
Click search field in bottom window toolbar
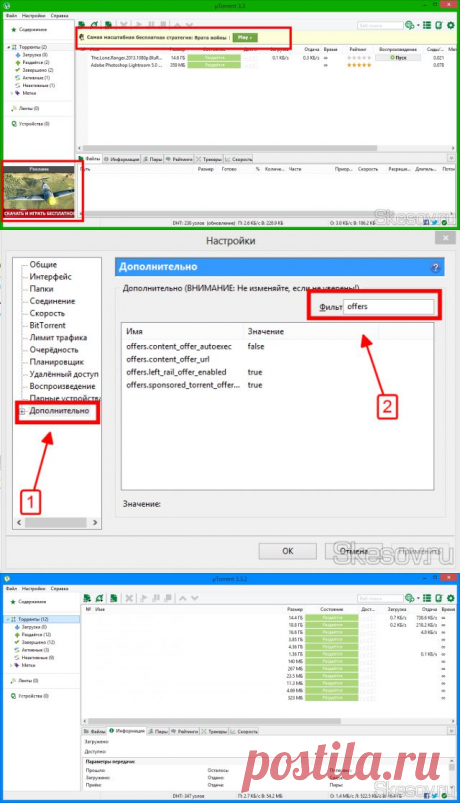tap(380, 598)
